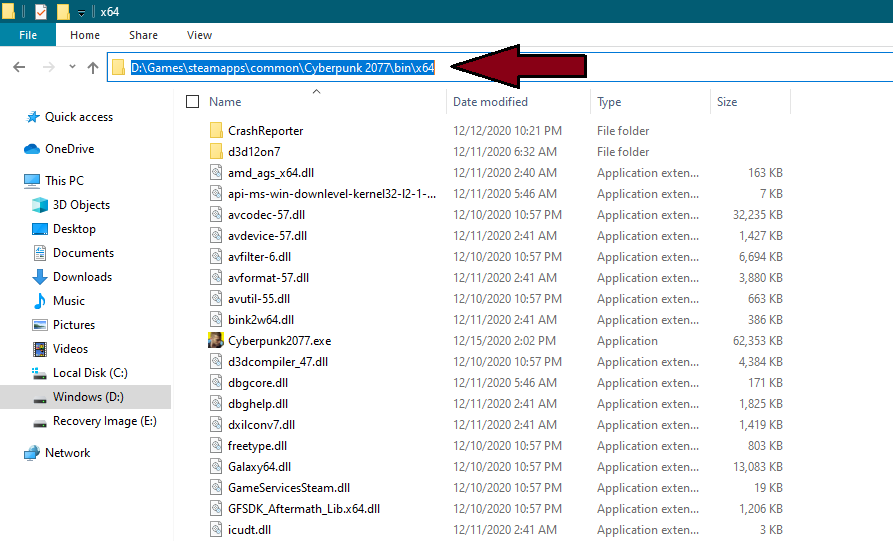Open the View ribbon tab

[x=199, y=35]
